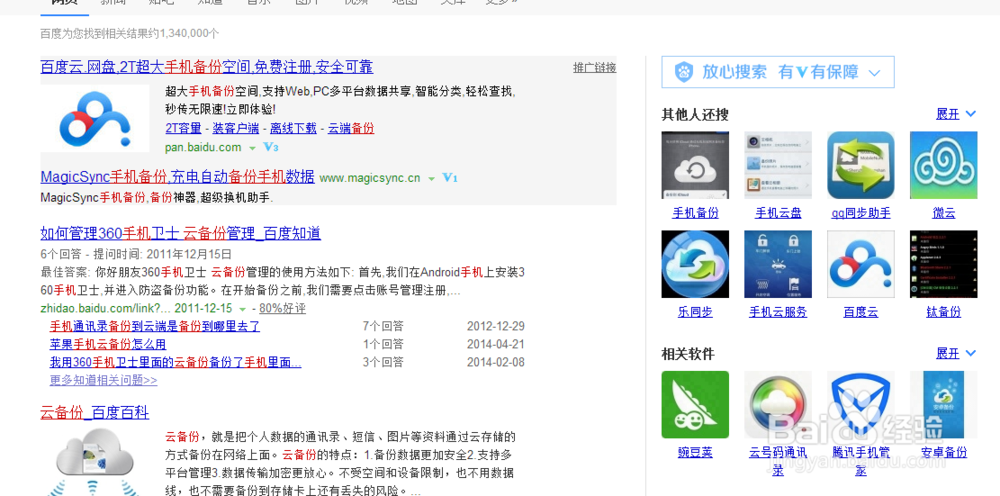Click the 钛备份 label link

click(944, 312)
